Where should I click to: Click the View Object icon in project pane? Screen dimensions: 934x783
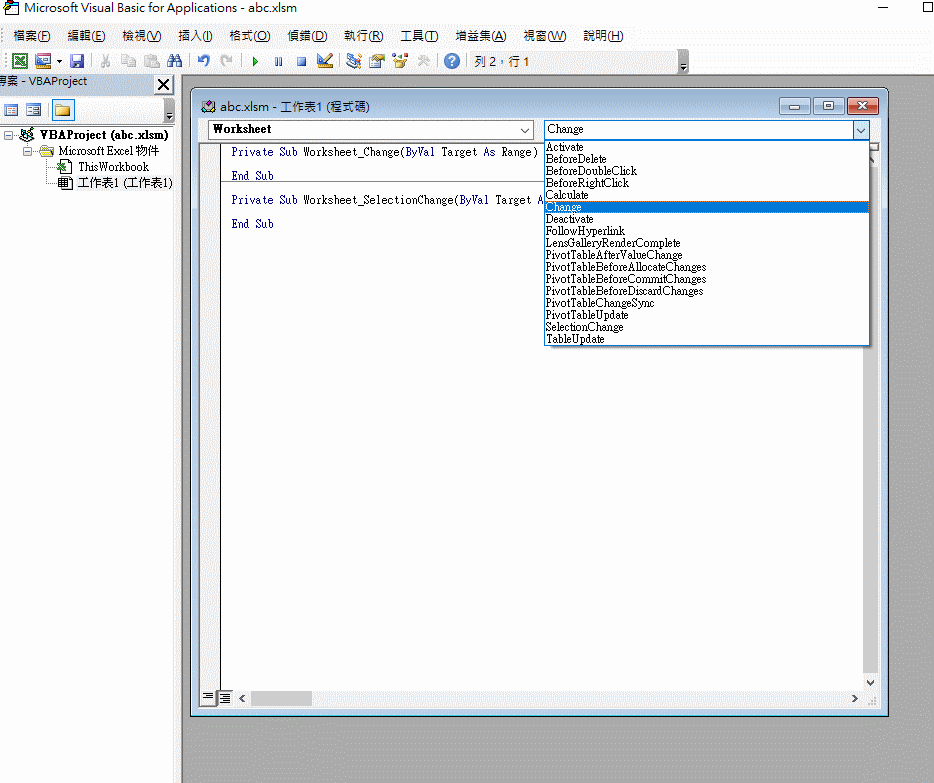pyautogui.click(x=34, y=110)
